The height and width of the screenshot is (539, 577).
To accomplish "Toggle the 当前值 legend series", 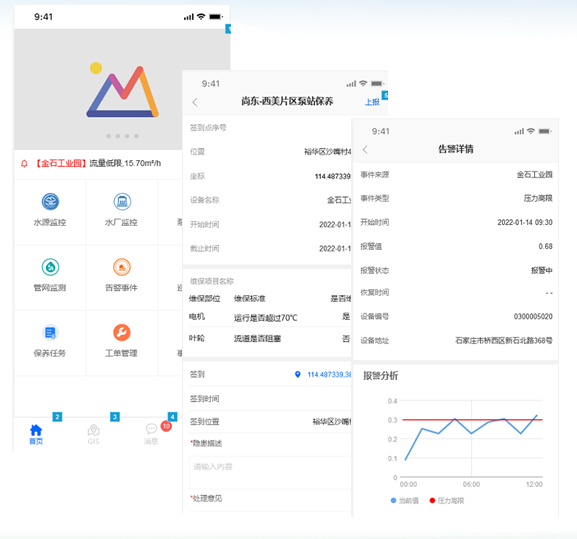I will (404, 500).
